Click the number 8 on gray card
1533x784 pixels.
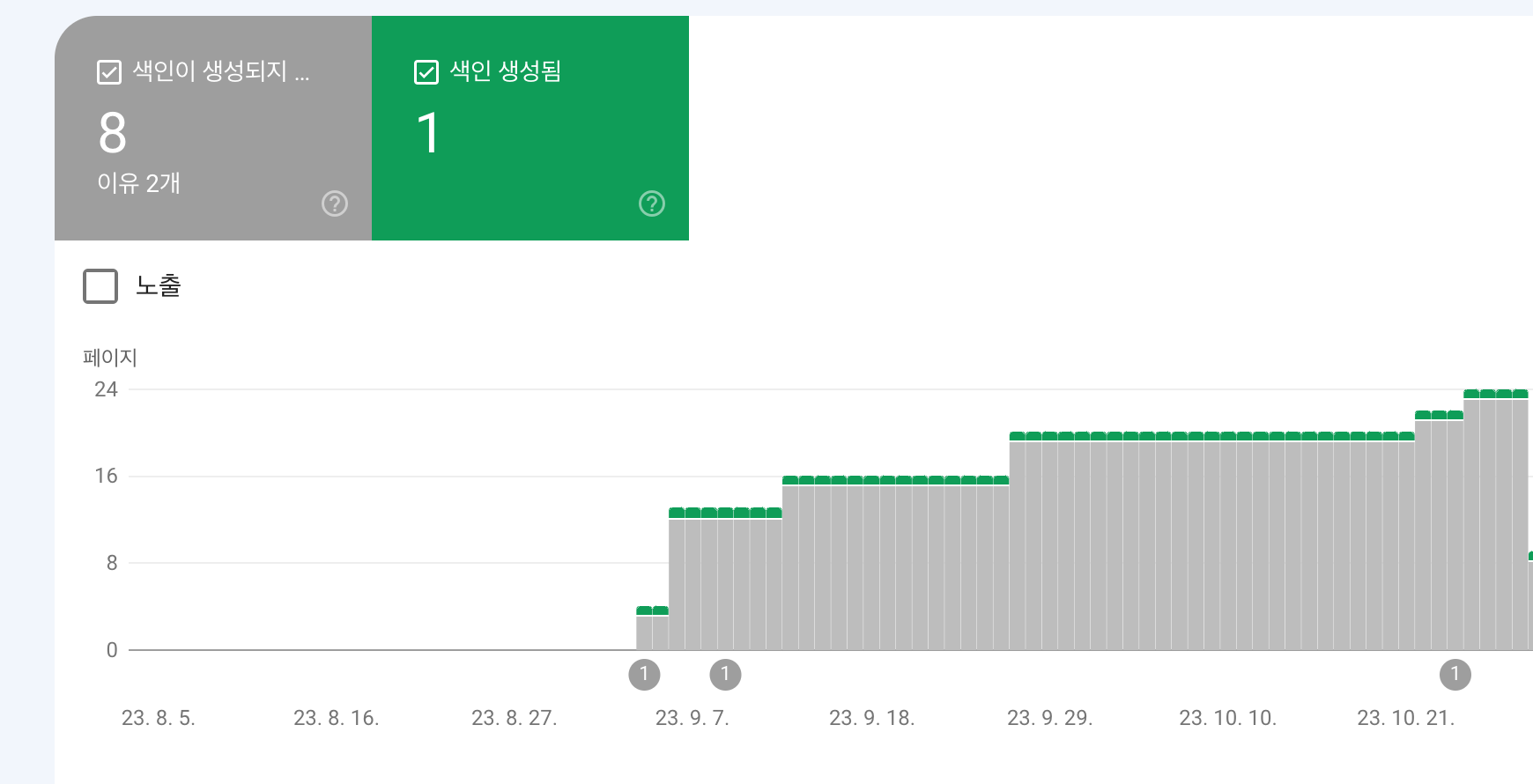[x=113, y=133]
